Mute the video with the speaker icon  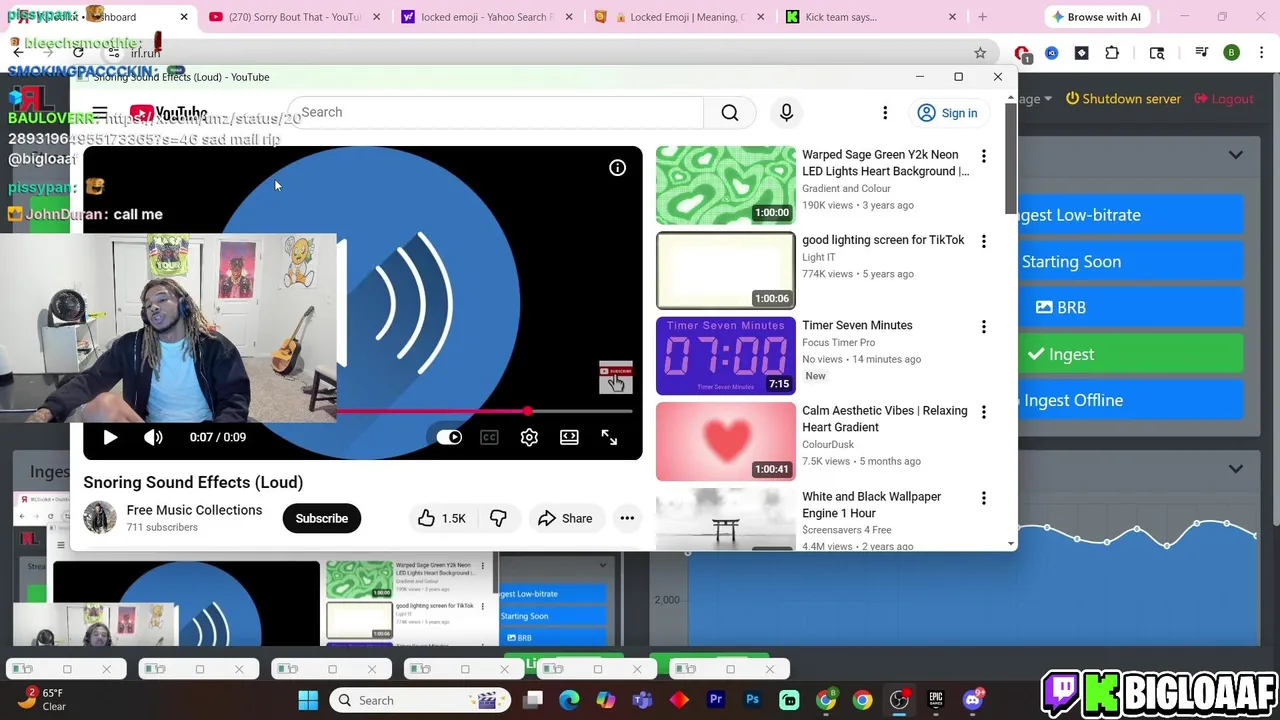pos(153,437)
